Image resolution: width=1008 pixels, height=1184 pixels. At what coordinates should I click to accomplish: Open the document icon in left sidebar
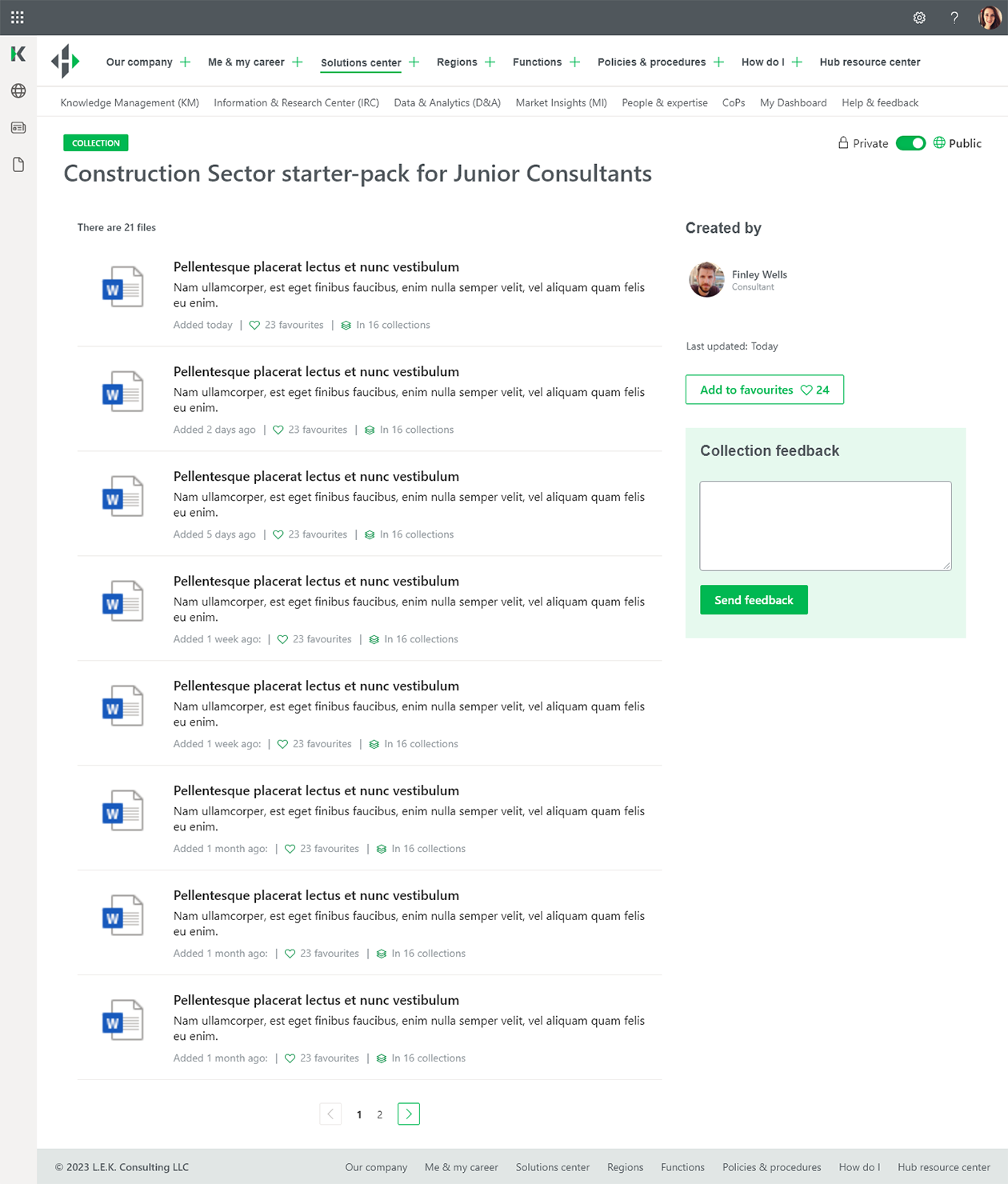click(18, 165)
